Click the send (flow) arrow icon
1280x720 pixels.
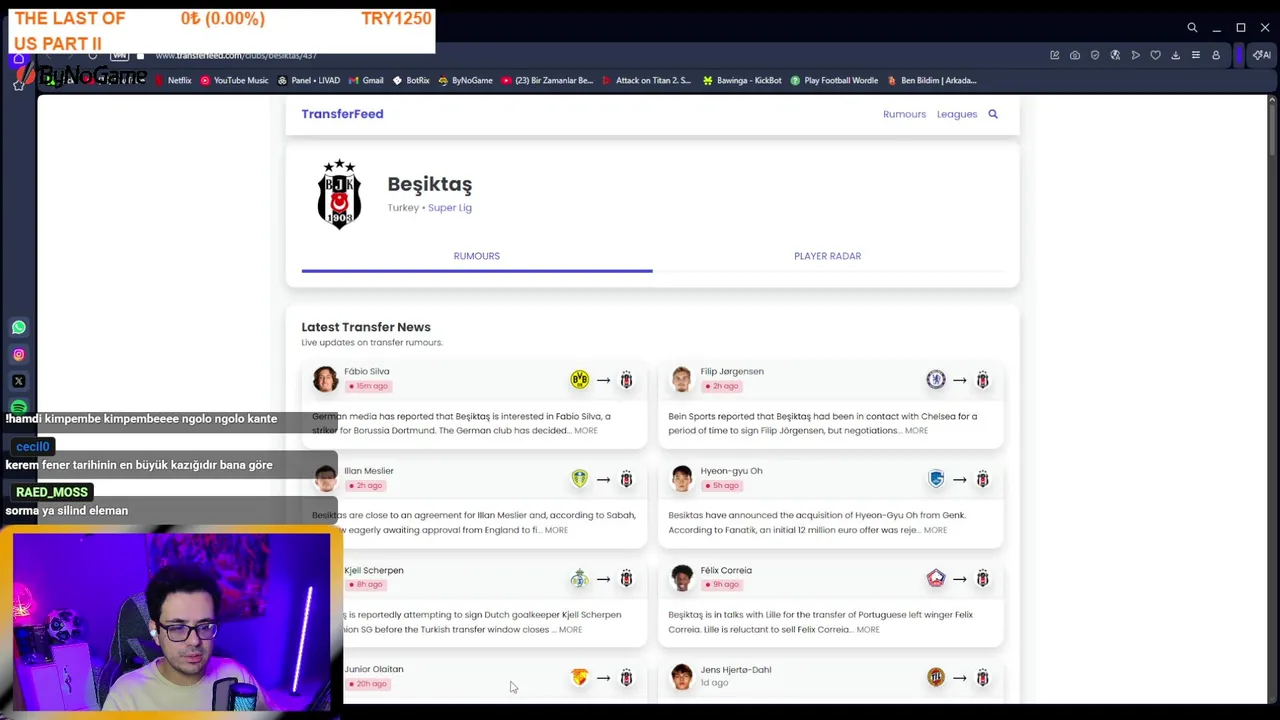[1135, 55]
